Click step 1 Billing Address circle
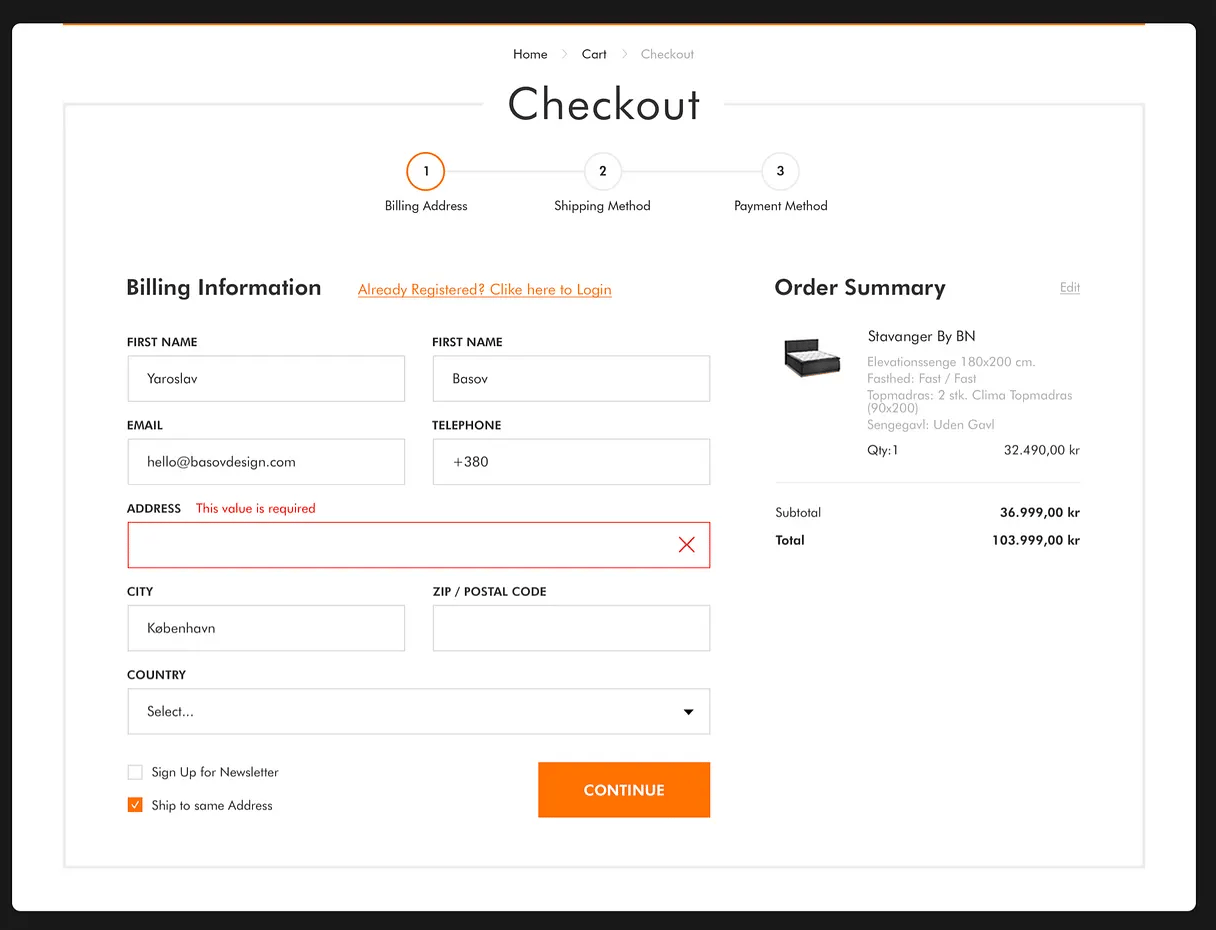Viewport: 1216px width, 930px height. [425, 172]
